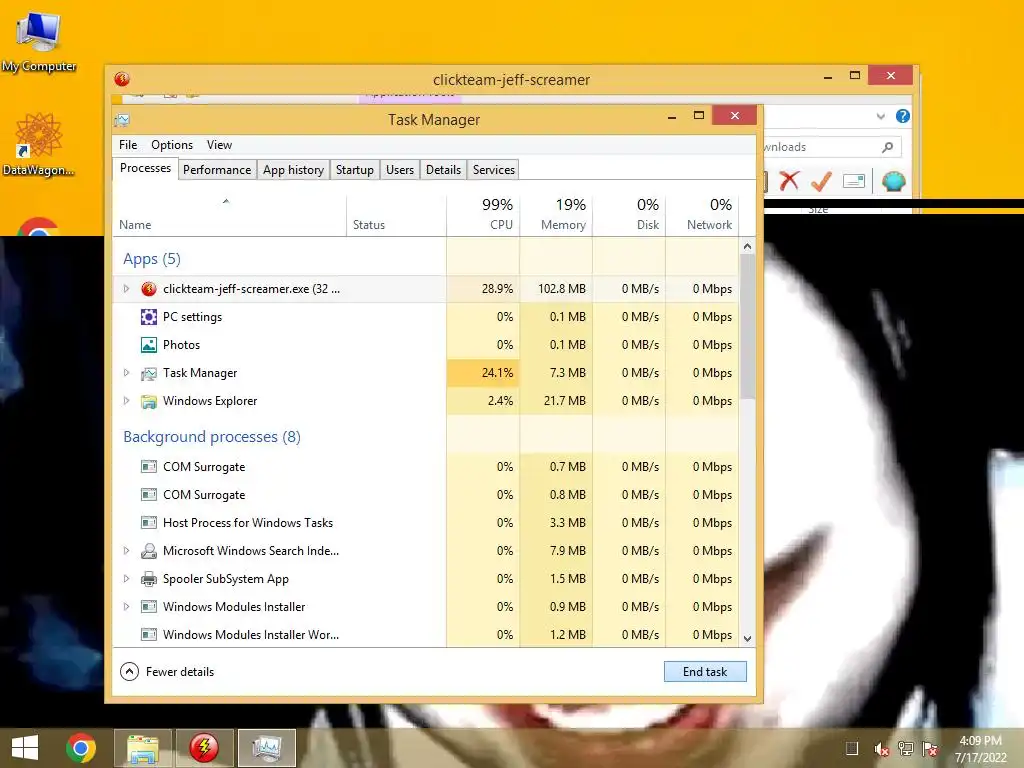Select the Windows Explorer folder icon

pyautogui.click(x=149, y=401)
